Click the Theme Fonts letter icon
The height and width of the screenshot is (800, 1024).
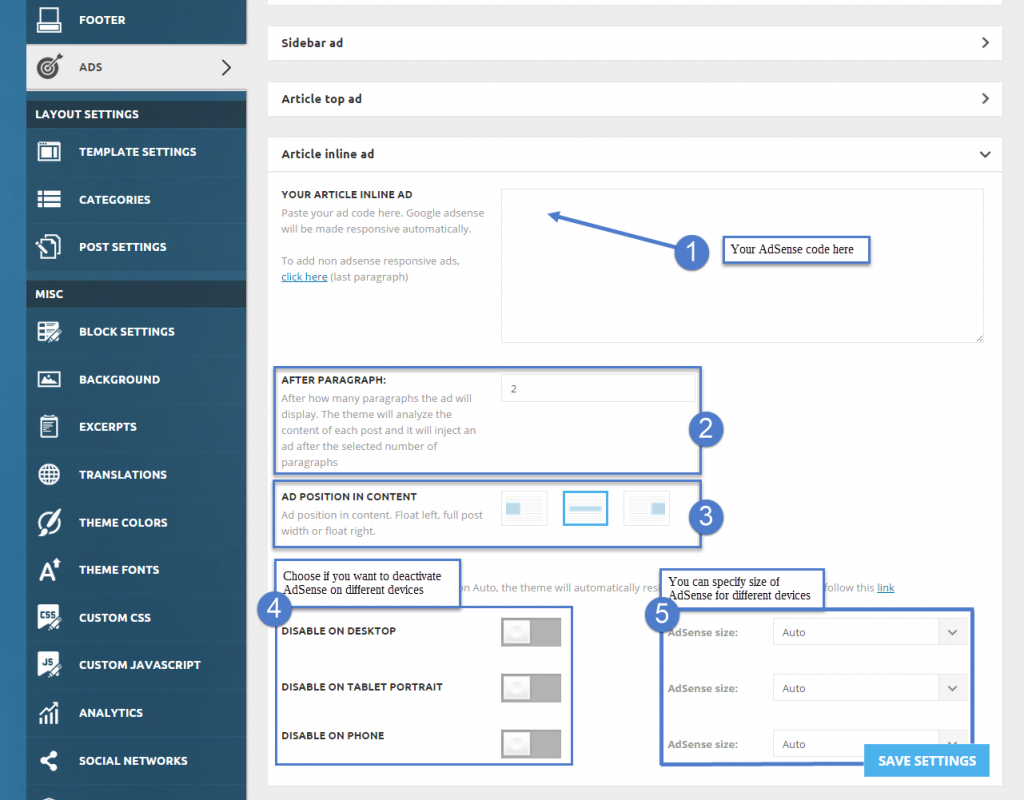click(49, 570)
